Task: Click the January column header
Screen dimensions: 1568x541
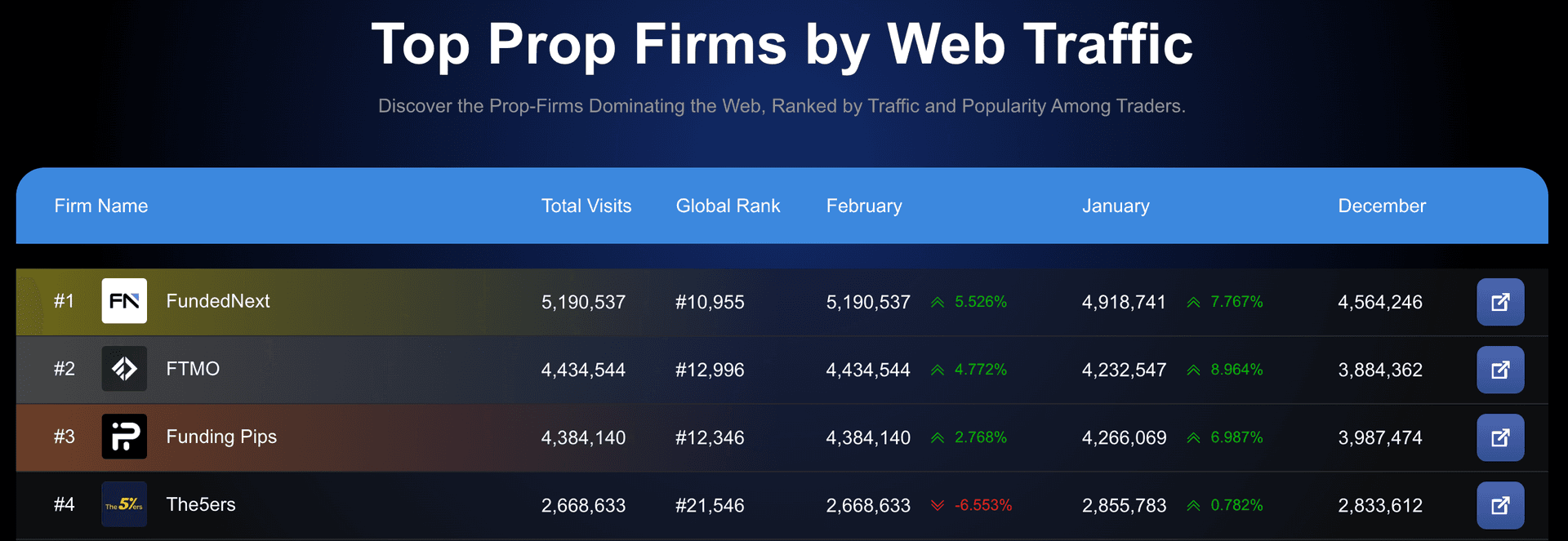Action: [1116, 206]
